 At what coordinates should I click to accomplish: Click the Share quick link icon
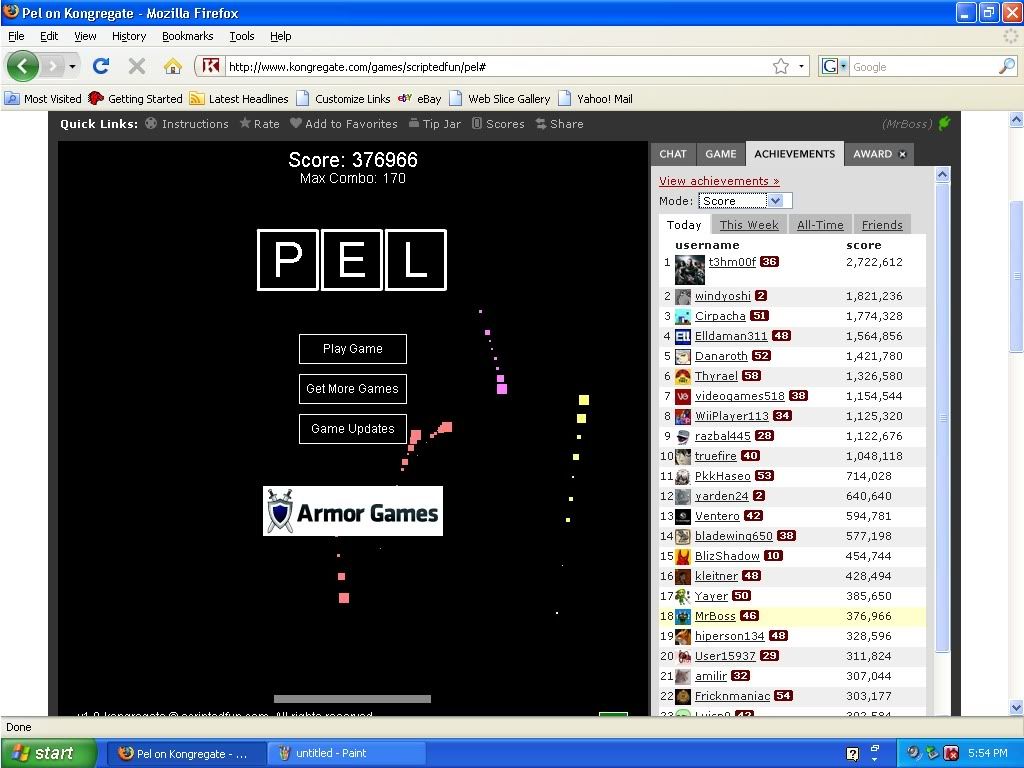pyautogui.click(x=541, y=123)
